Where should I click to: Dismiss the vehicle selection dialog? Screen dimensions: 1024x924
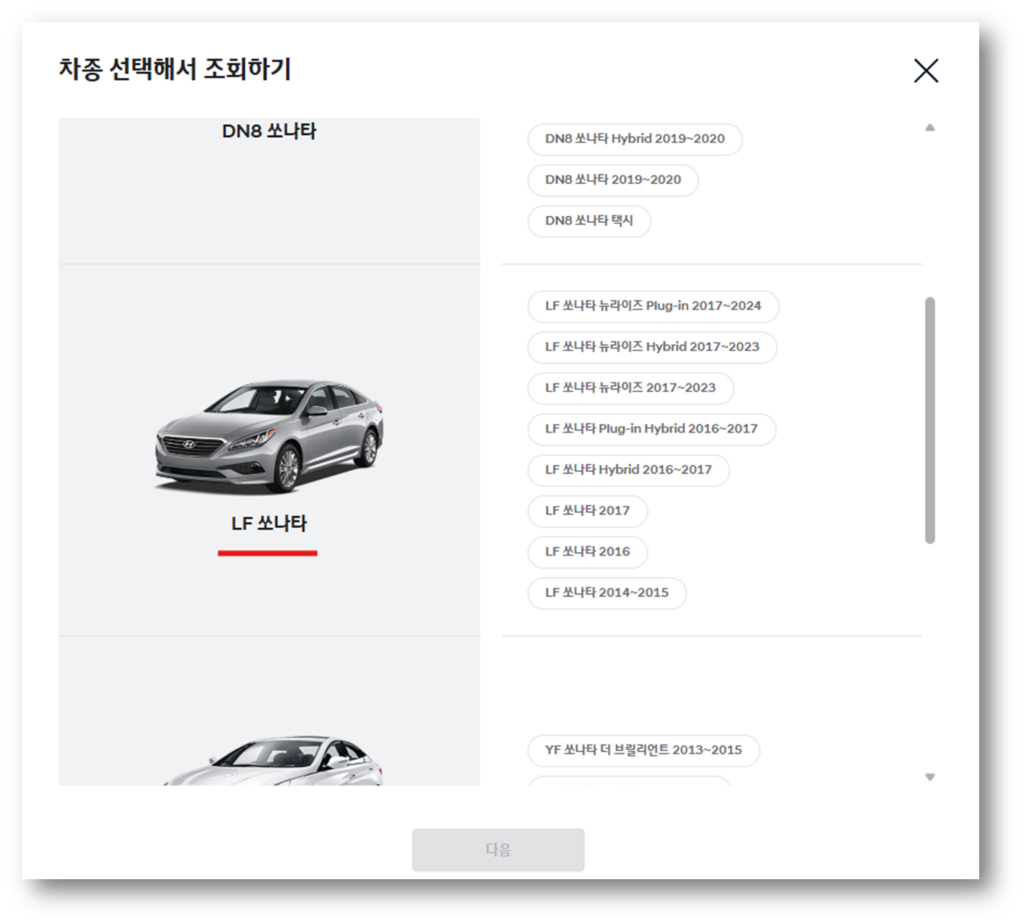pyautogui.click(x=926, y=70)
